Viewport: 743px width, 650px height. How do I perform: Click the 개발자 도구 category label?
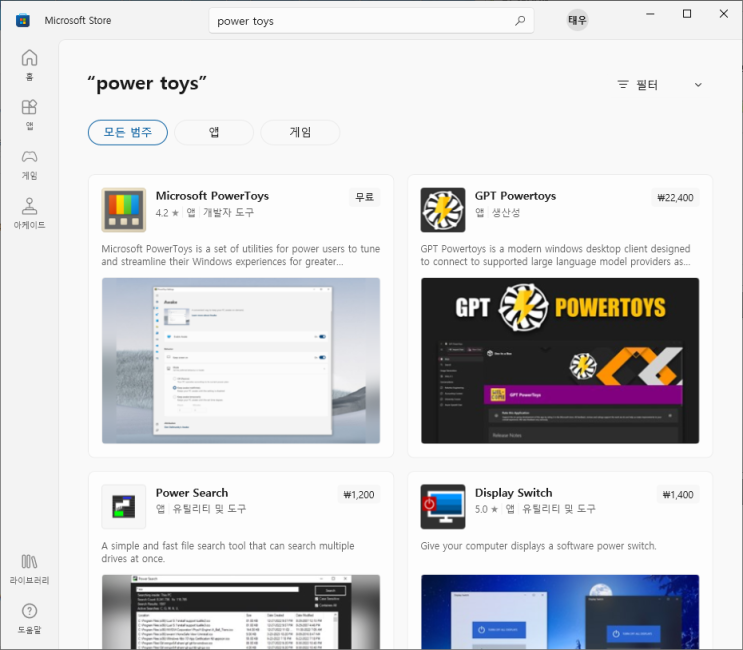[x=228, y=212]
